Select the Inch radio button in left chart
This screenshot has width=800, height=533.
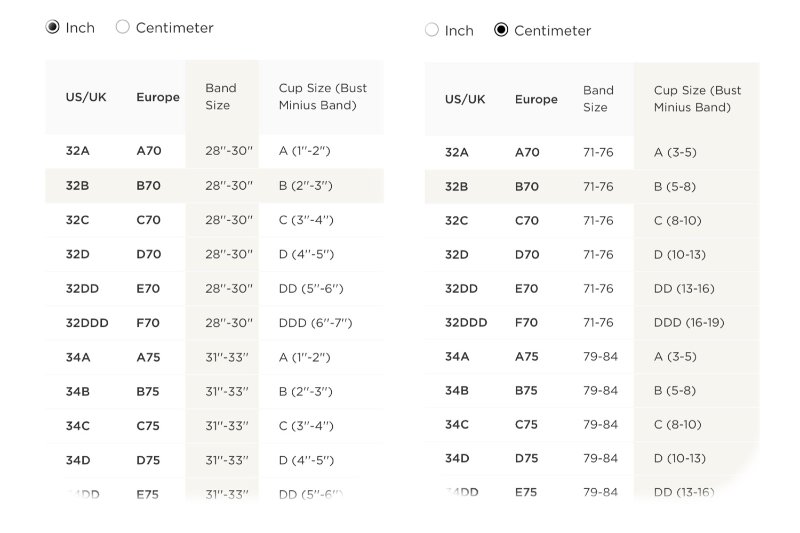(x=53, y=27)
